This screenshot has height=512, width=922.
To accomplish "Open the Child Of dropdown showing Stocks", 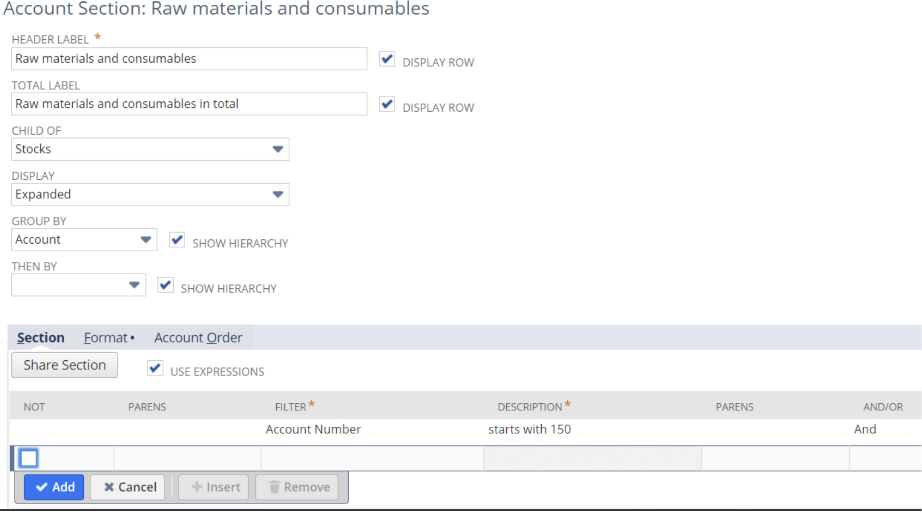I will coord(150,149).
